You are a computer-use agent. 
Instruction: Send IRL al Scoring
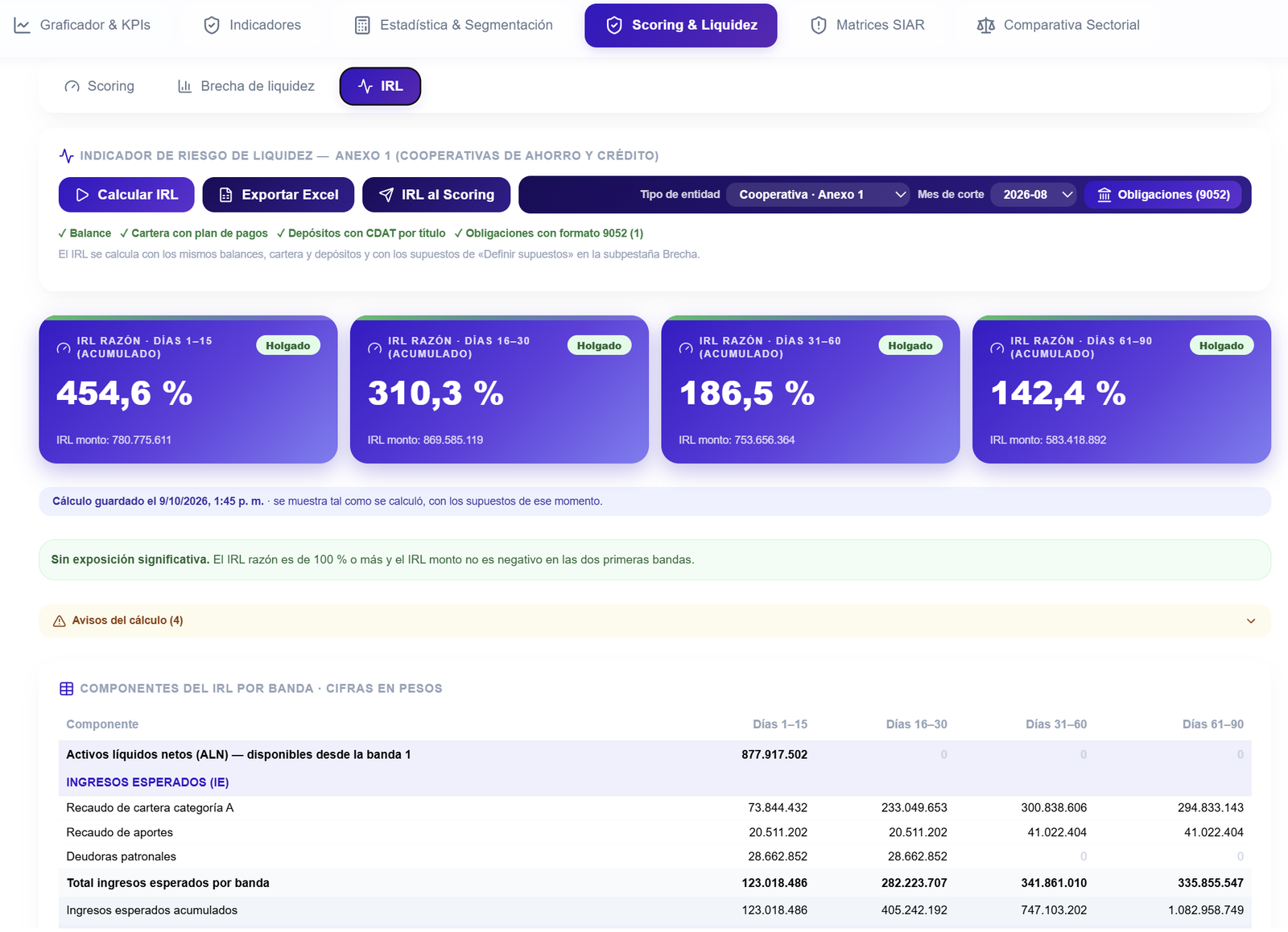coord(436,195)
